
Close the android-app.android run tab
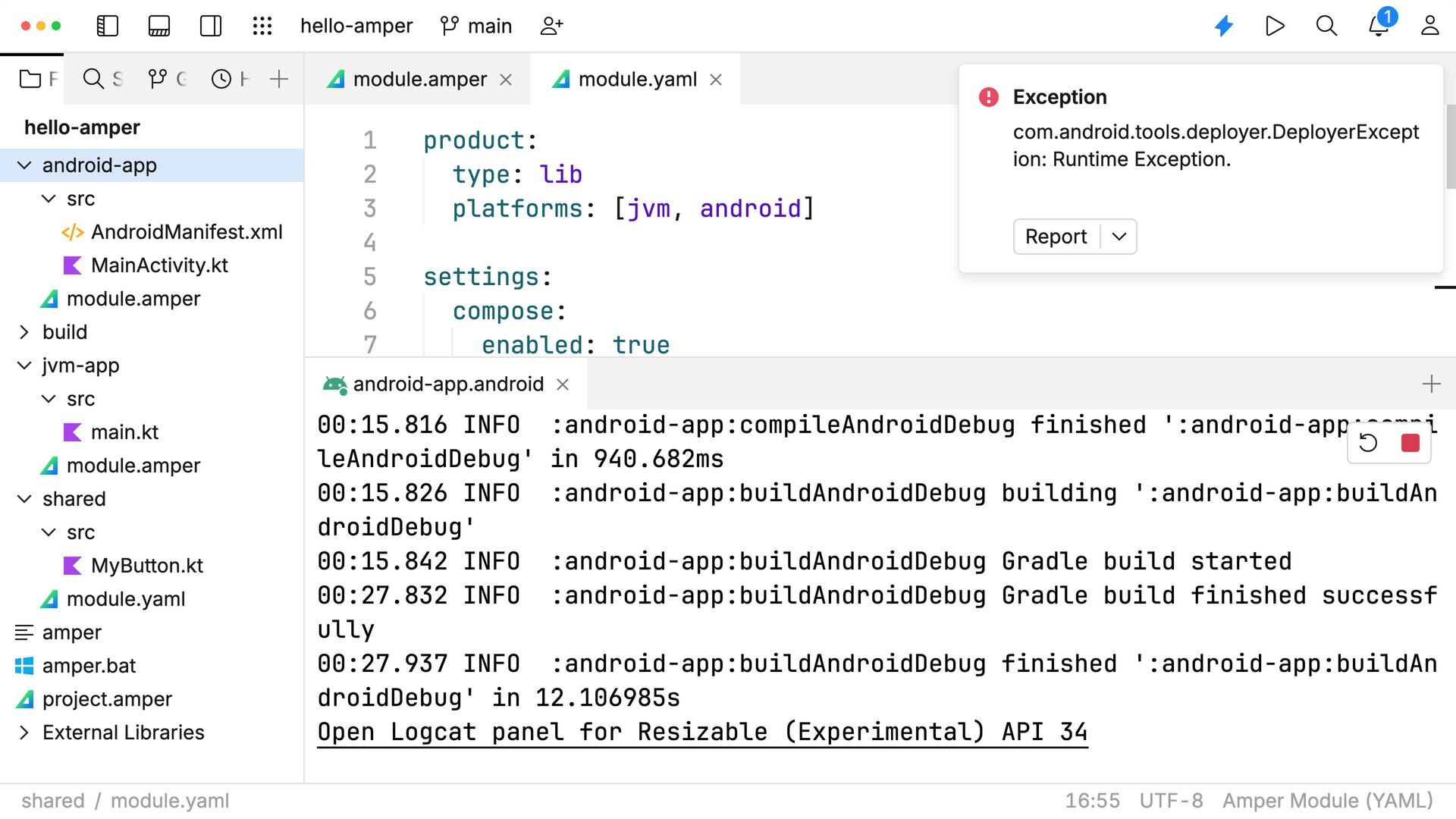[x=563, y=384]
